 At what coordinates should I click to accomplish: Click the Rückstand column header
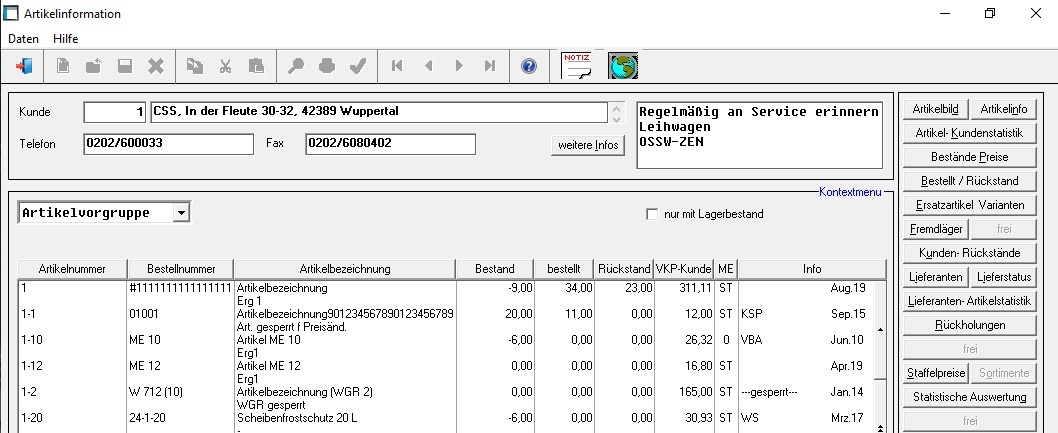624,269
